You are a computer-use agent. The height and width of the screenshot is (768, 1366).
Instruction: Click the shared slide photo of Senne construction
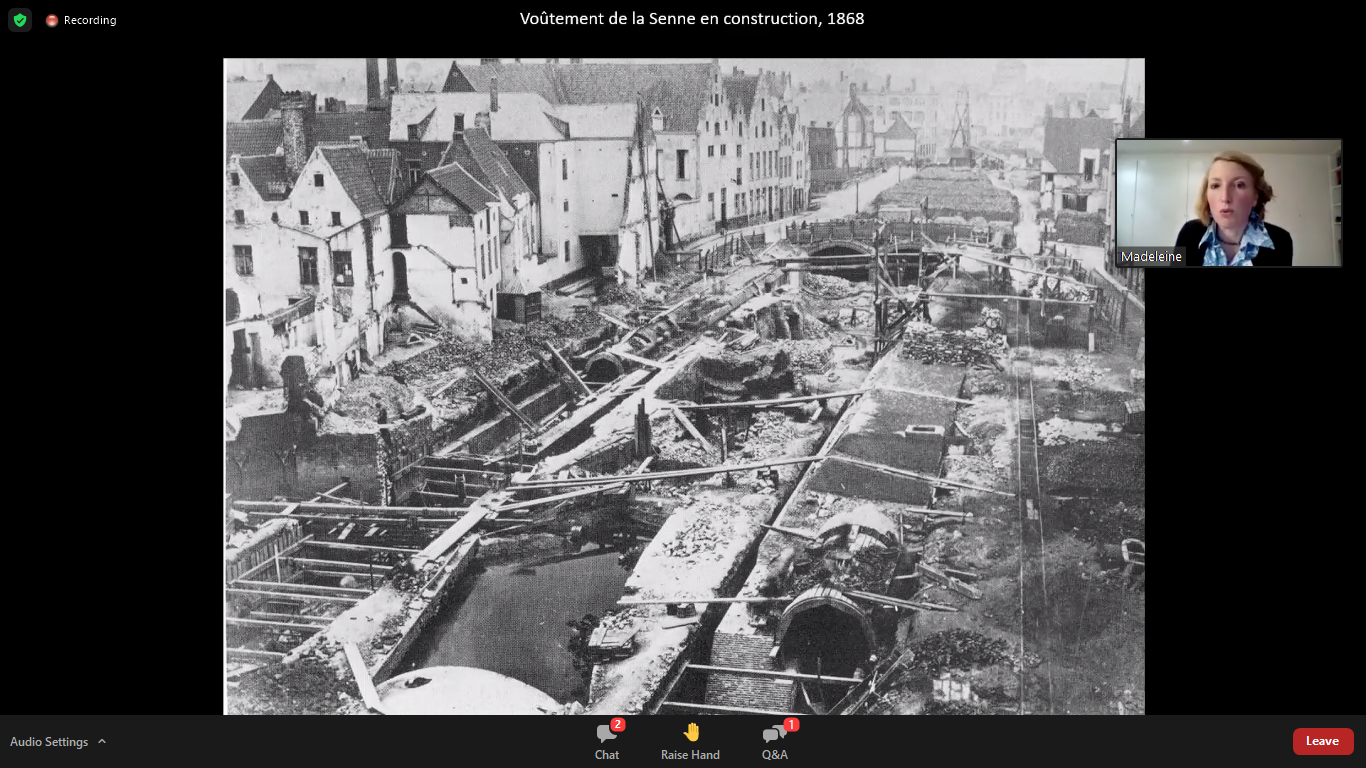click(x=684, y=386)
